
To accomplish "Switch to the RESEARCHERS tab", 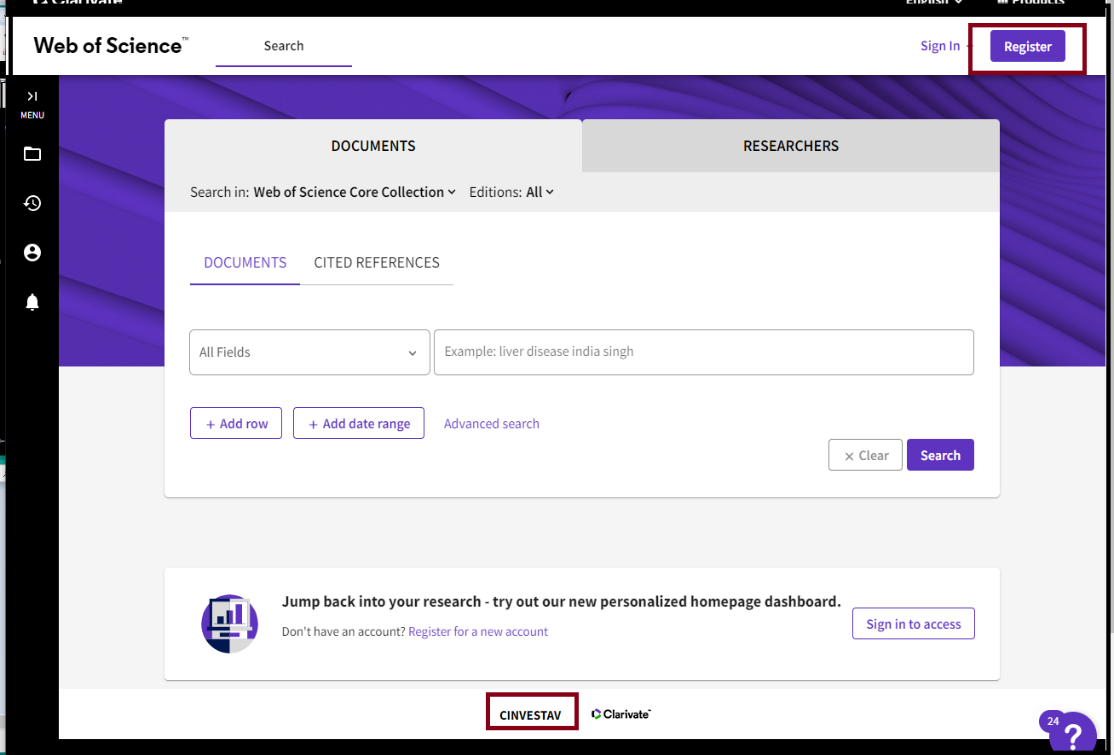I will tap(791, 146).
